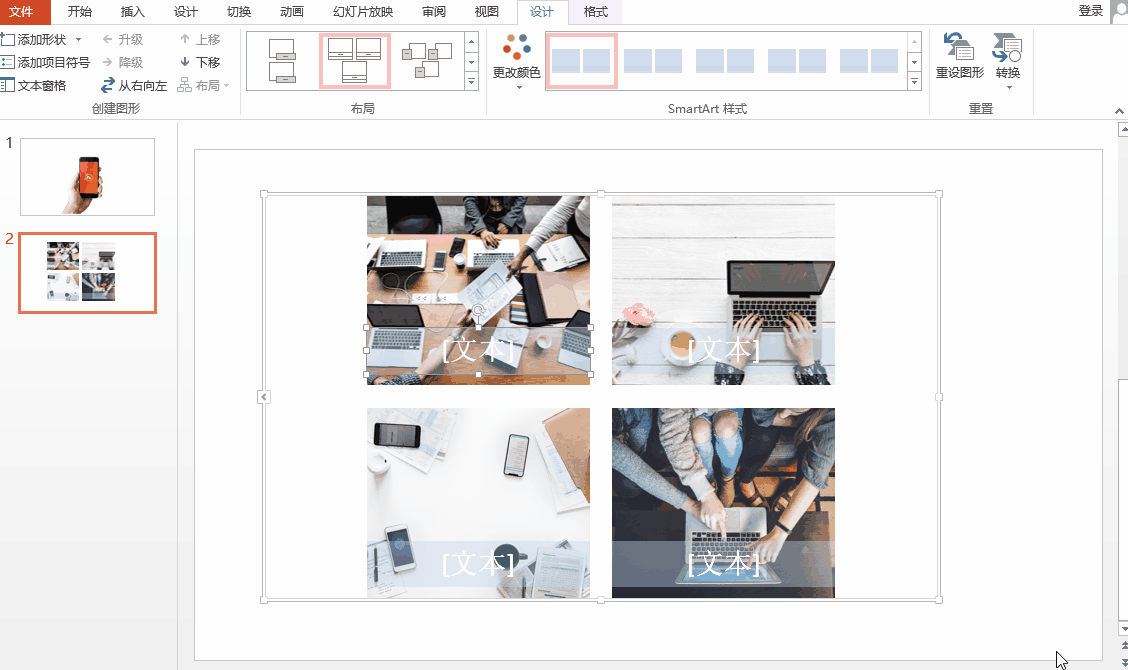The height and width of the screenshot is (670, 1128).
Task: Click the Add Shape (添加形状) button
Action: click(x=34, y=40)
